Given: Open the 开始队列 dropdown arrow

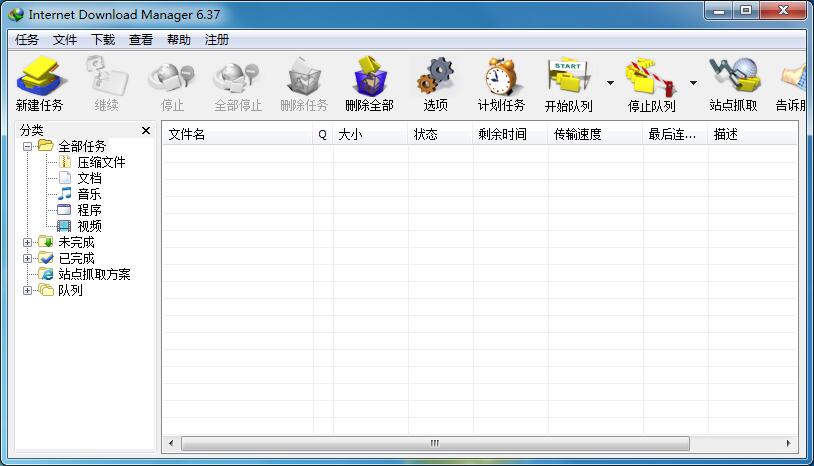Looking at the screenshot, I should (x=610, y=84).
